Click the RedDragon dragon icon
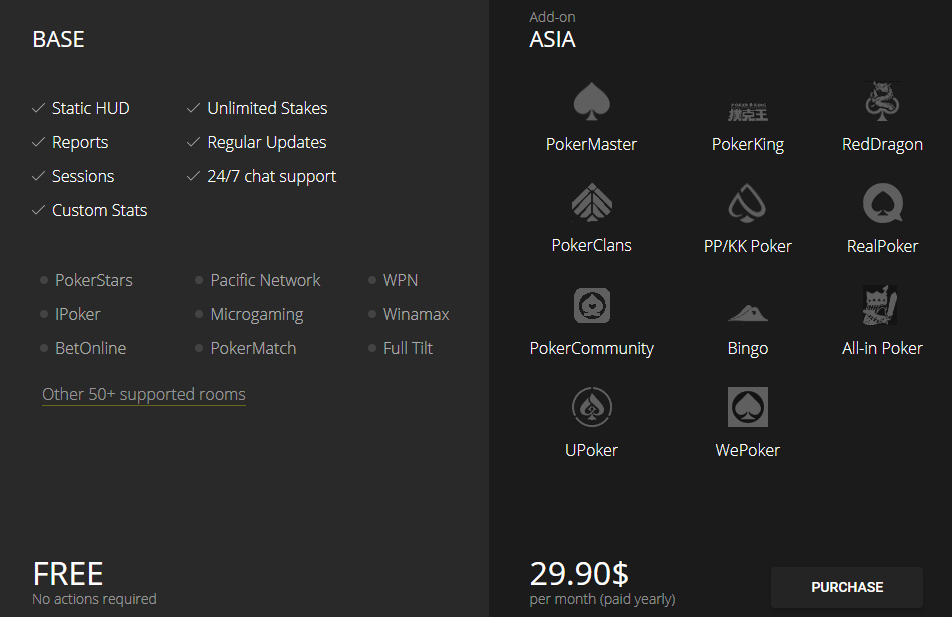Viewport: 952px width, 617px height. click(x=882, y=102)
